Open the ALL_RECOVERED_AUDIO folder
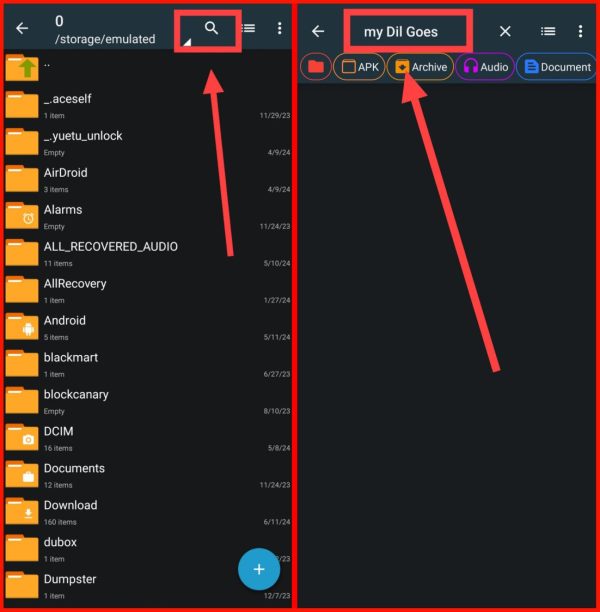The height and width of the screenshot is (612, 600). 148,254
